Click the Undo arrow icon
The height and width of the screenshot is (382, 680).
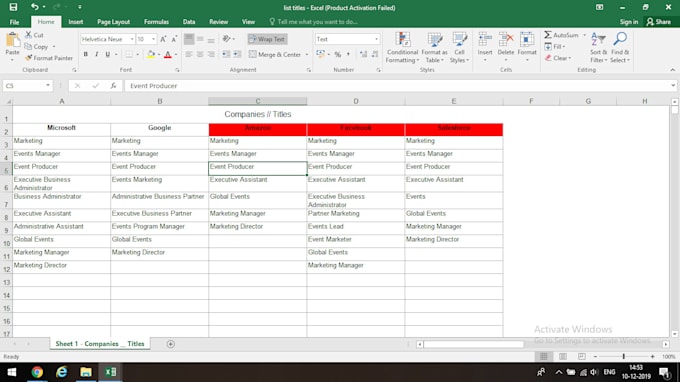pos(34,7)
